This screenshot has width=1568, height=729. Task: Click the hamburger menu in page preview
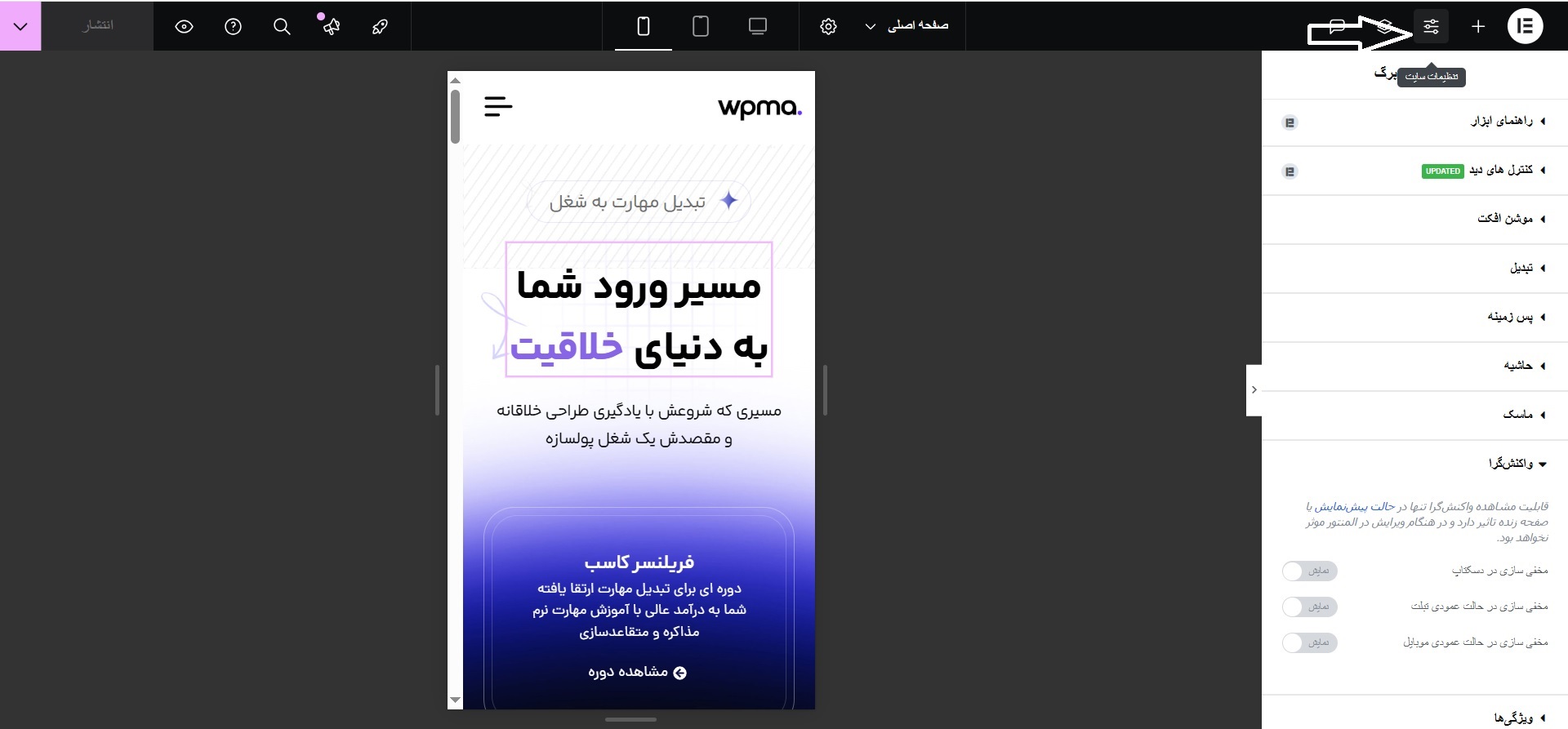pos(498,106)
